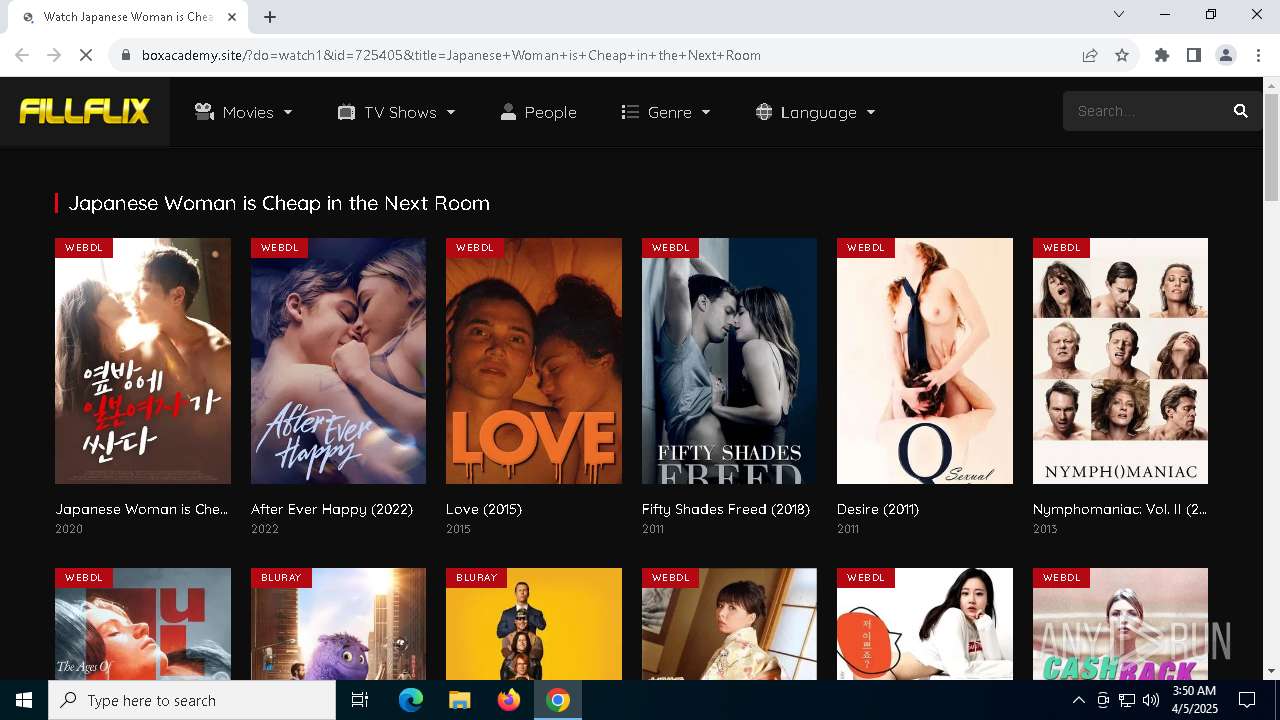Viewport: 1280px width, 720px height.
Task: Click the movie camera icon beside Movies
Action: (205, 112)
